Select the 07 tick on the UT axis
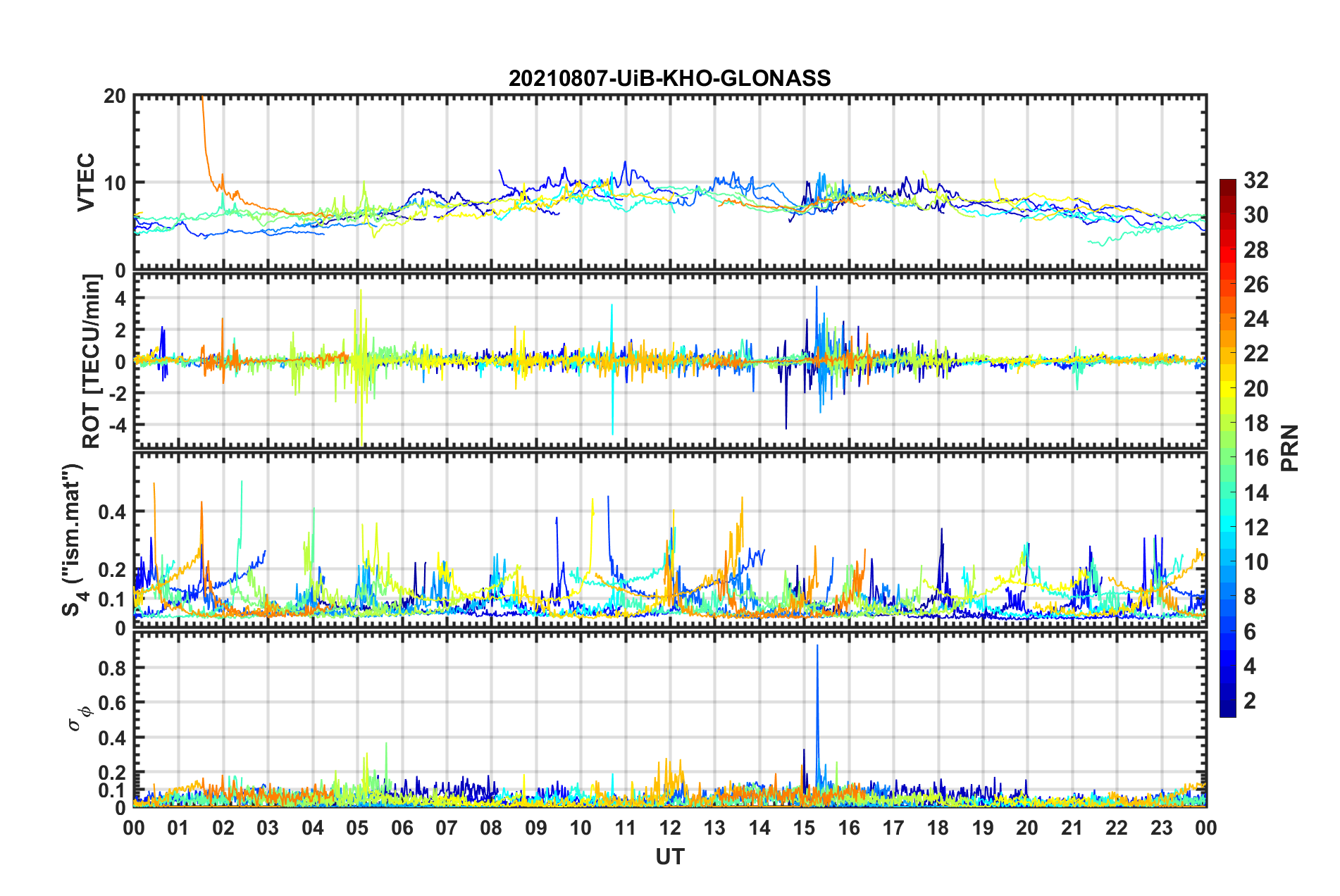Screen dimensions: 1340x896 [x=447, y=828]
